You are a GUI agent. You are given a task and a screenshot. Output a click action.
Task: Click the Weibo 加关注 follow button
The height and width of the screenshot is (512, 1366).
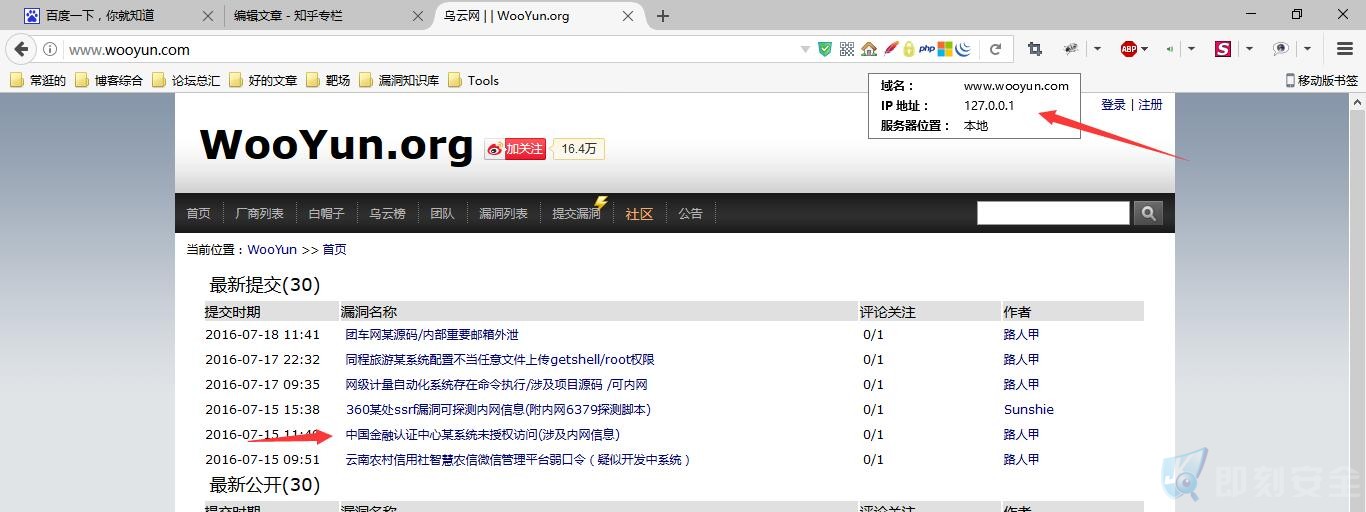pyautogui.click(x=515, y=149)
